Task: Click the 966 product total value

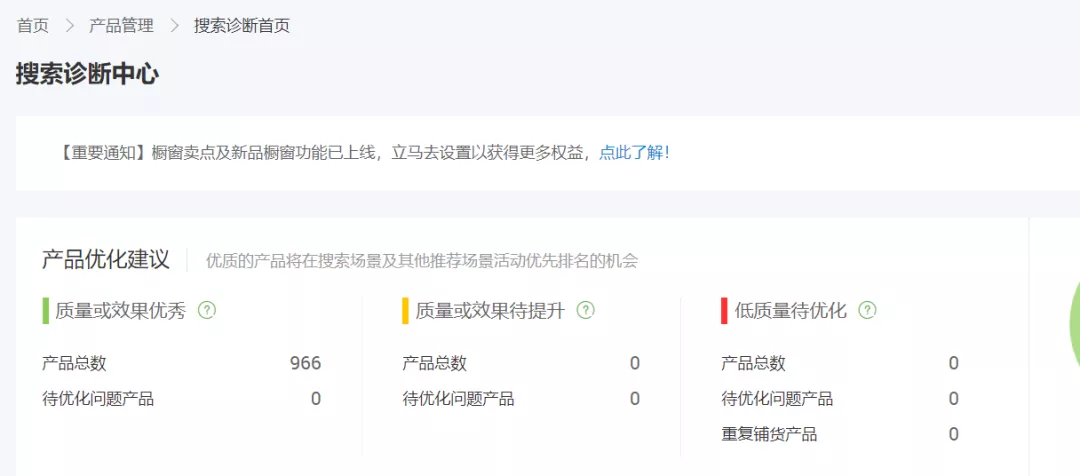Action: coord(306,363)
